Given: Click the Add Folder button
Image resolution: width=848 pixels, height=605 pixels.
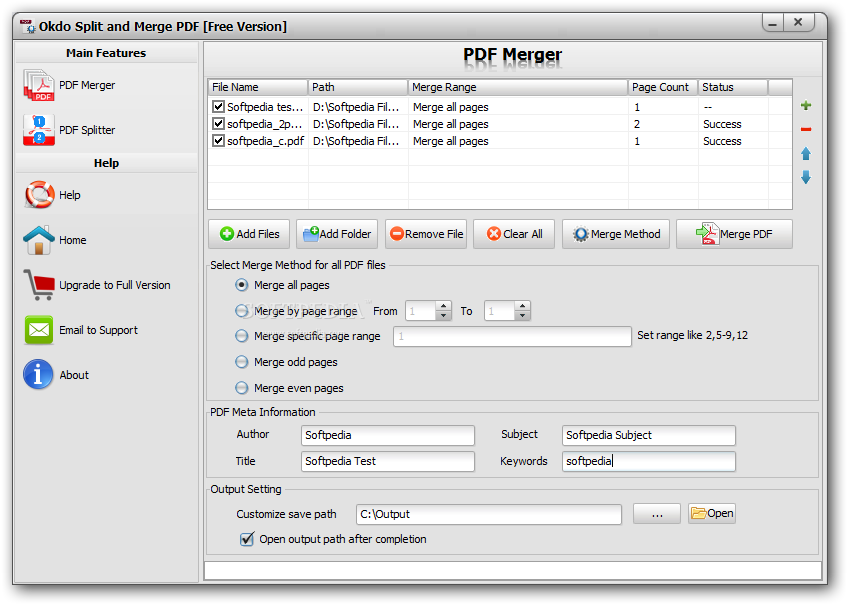Looking at the screenshot, I should (x=337, y=234).
